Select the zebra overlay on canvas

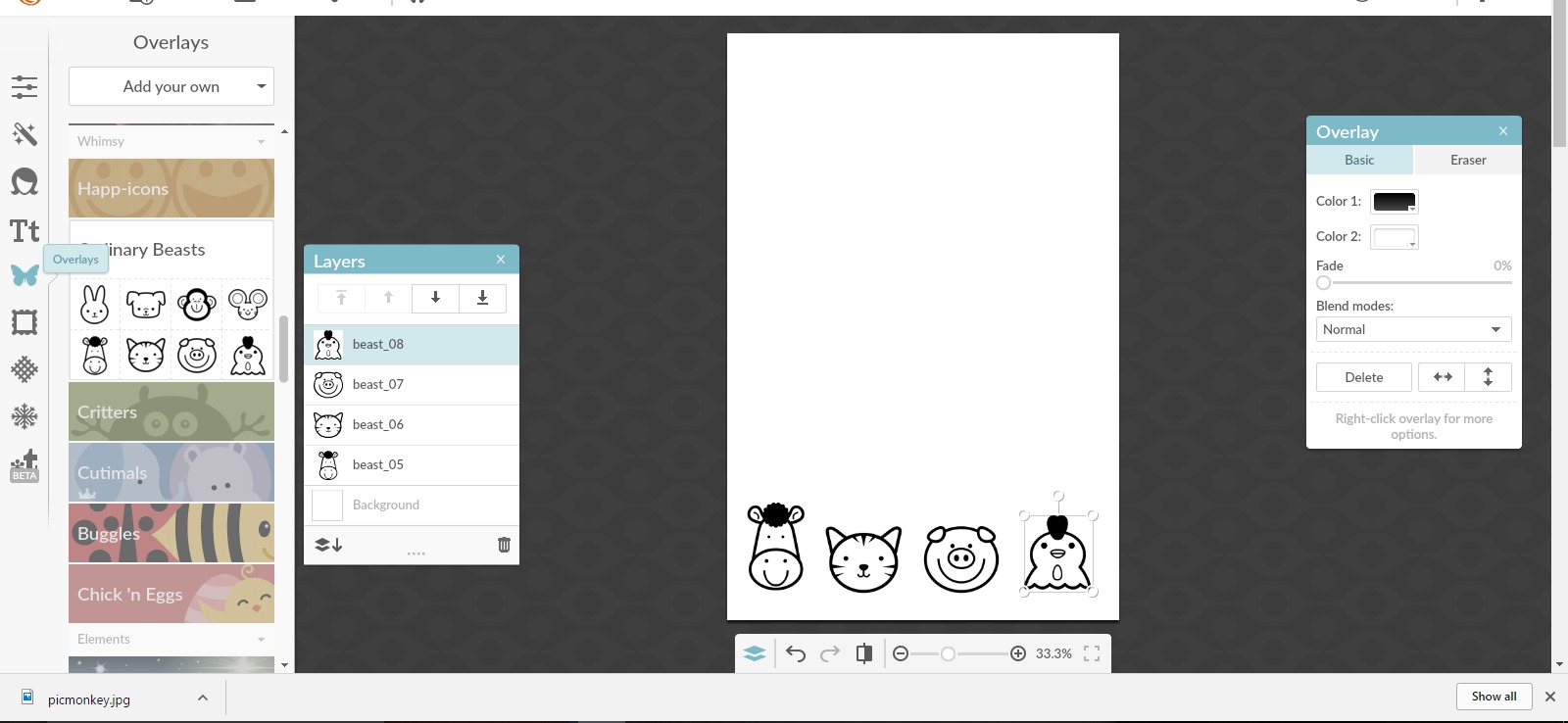[x=775, y=547]
